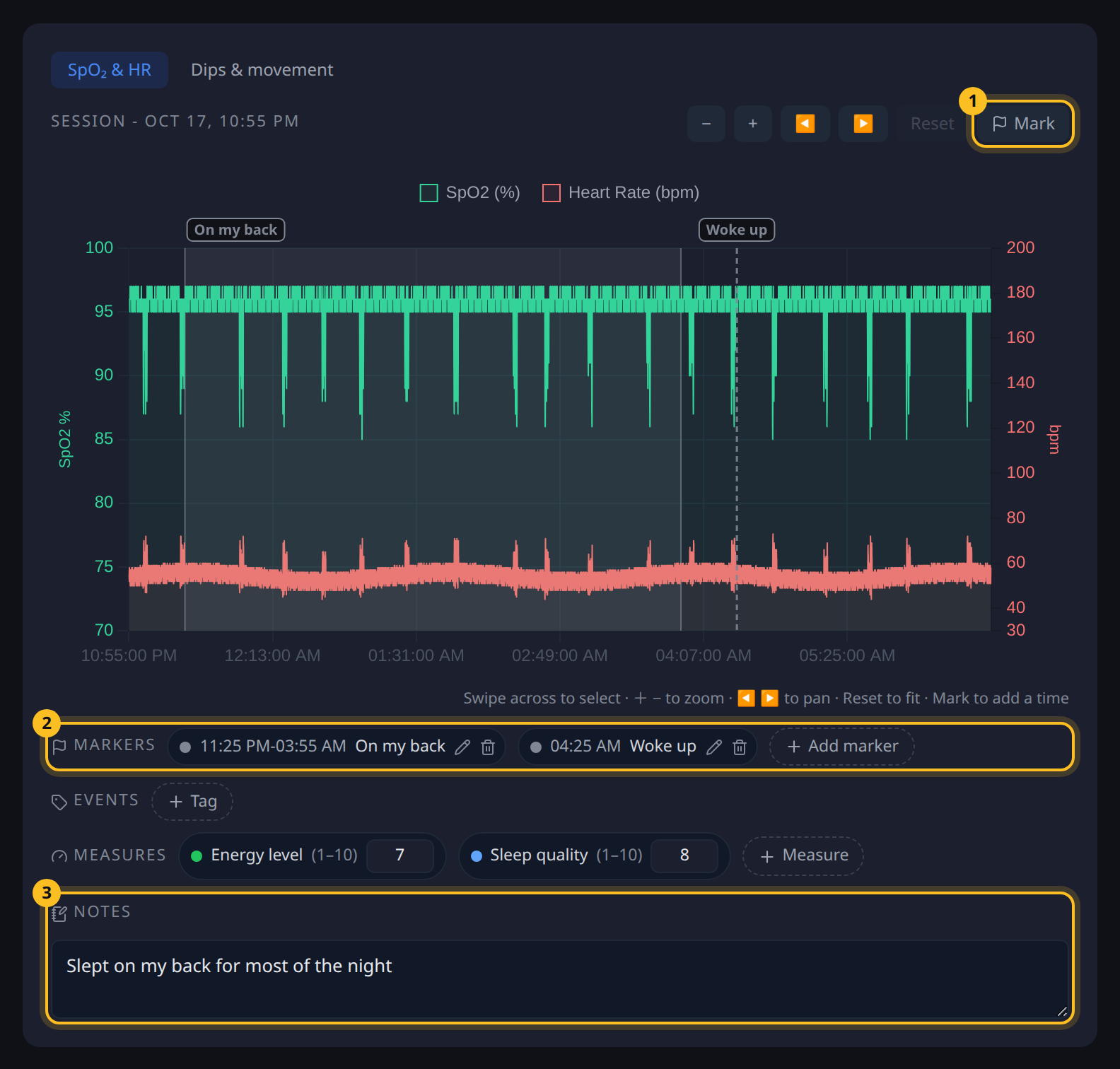The width and height of the screenshot is (1120, 1069).
Task: Delete the 'Woke up' marker
Action: pos(740,747)
